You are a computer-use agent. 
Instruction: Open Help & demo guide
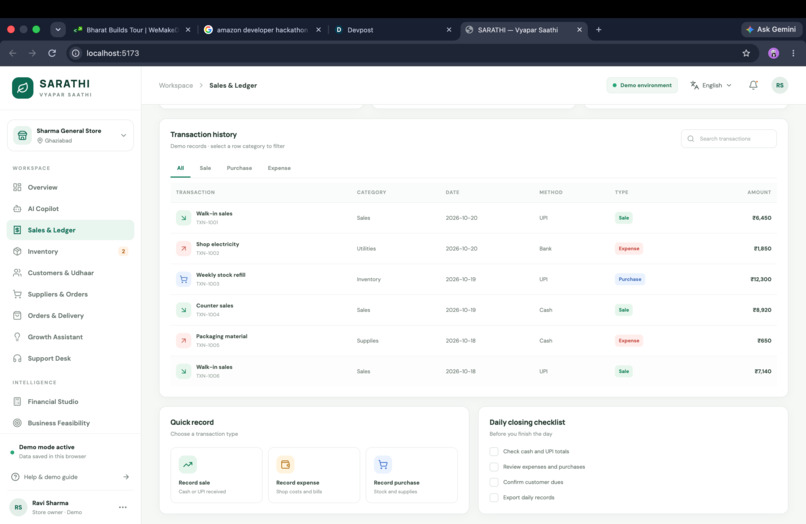point(70,477)
